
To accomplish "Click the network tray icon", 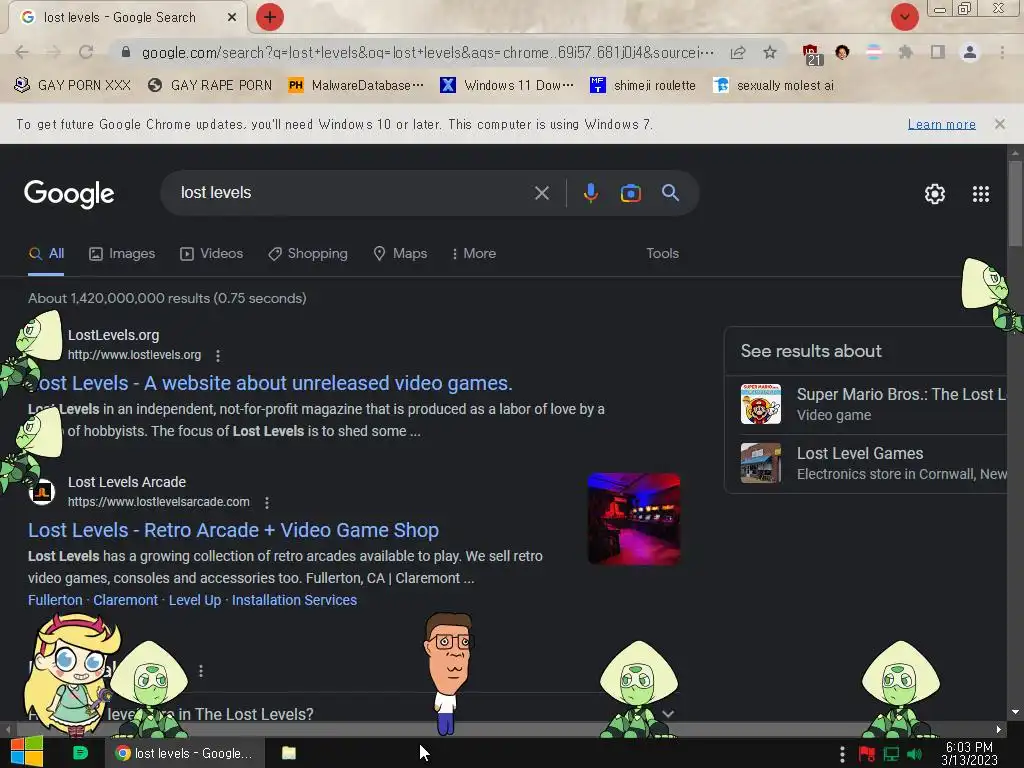I will point(891,754).
